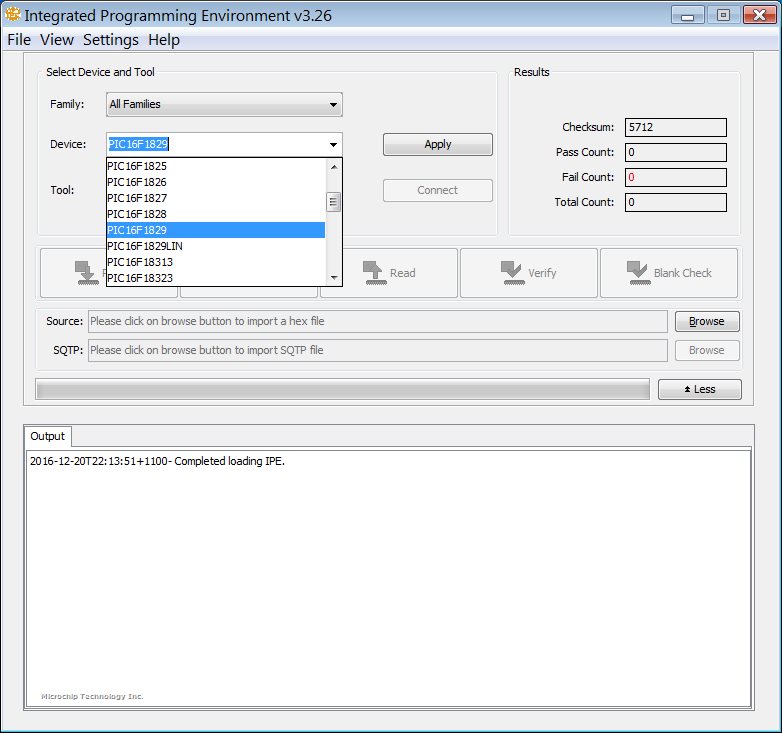Click the Blank Check icon button

669,273
